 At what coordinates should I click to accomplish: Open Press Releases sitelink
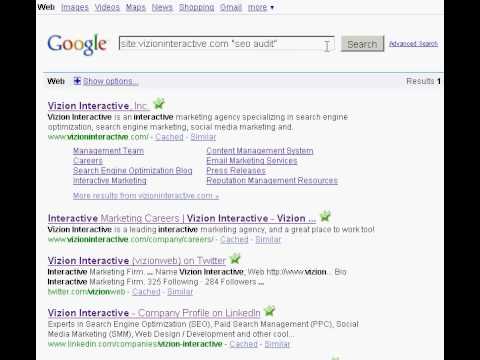click(x=236, y=171)
